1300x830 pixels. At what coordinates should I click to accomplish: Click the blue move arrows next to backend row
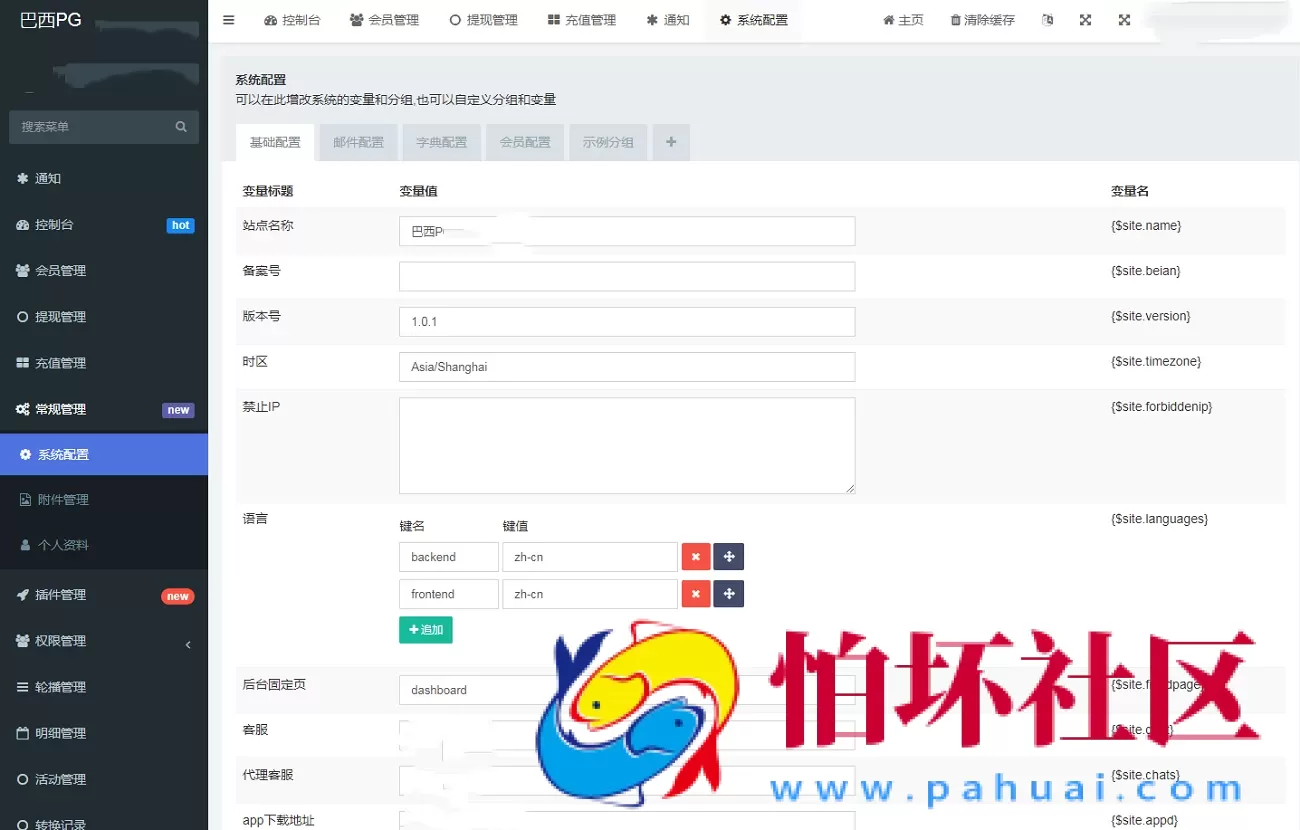[x=728, y=556]
